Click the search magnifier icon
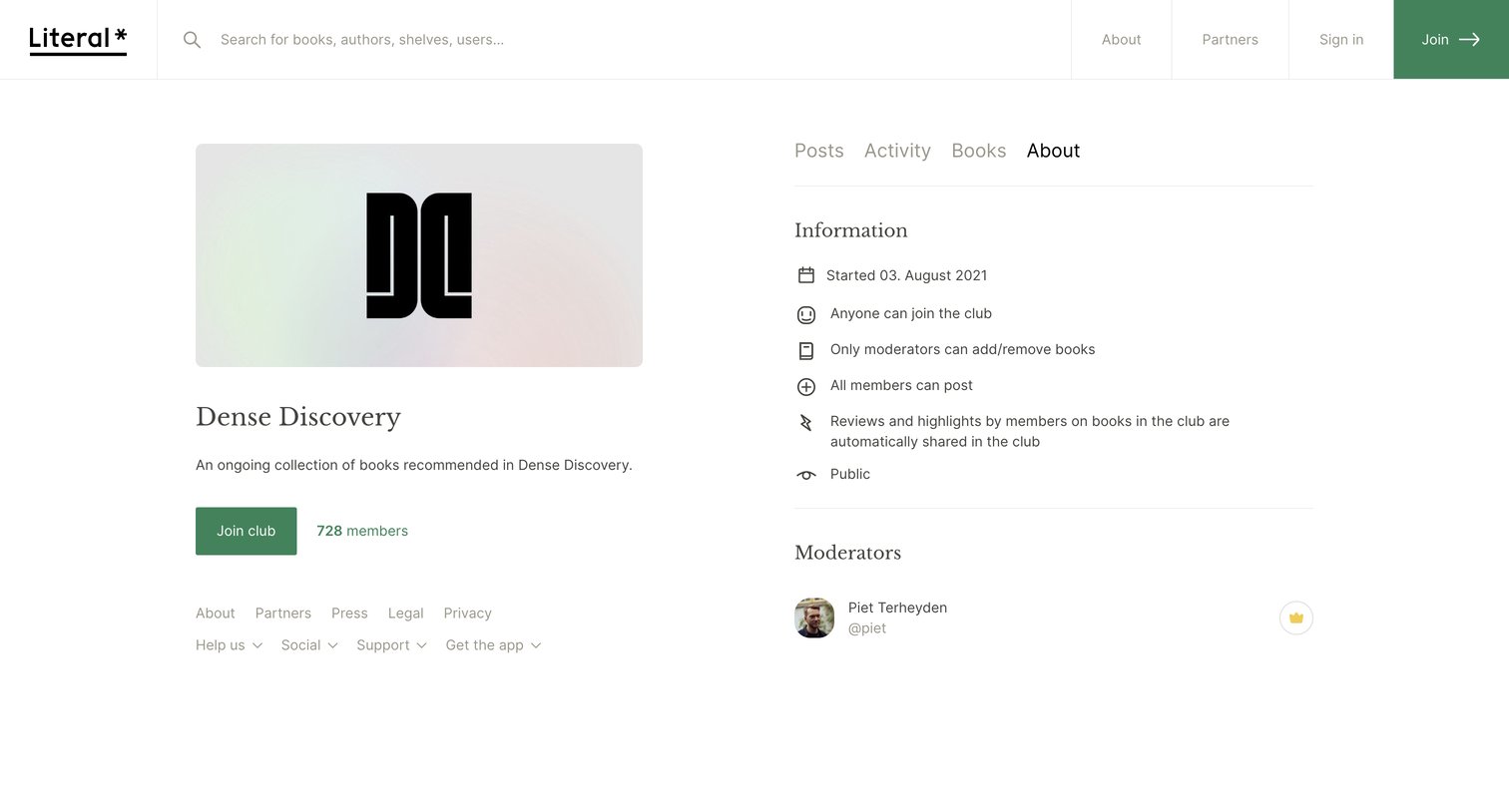Viewport: 1509px width, 812px height. [193, 40]
